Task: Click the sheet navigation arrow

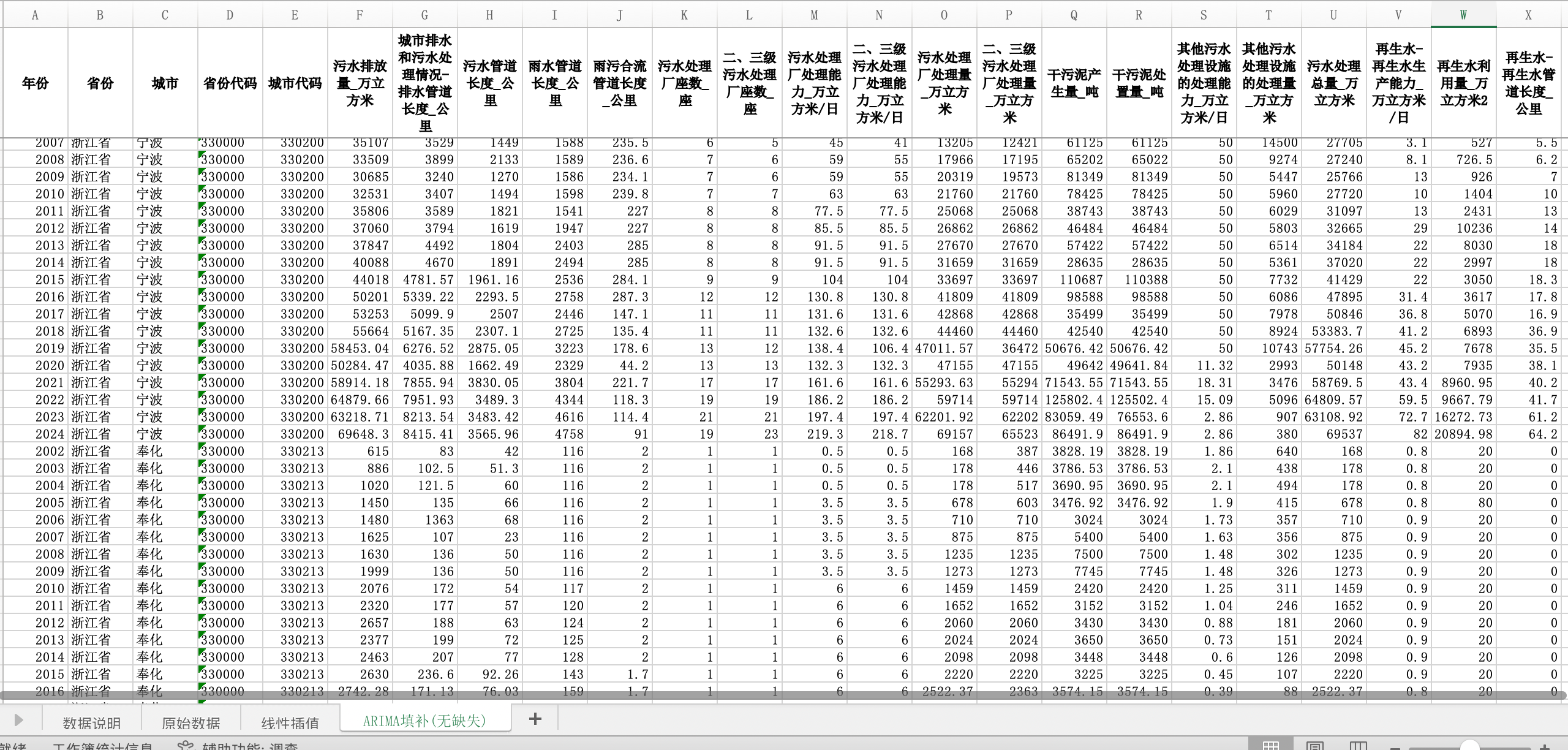Action: click(x=18, y=720)
